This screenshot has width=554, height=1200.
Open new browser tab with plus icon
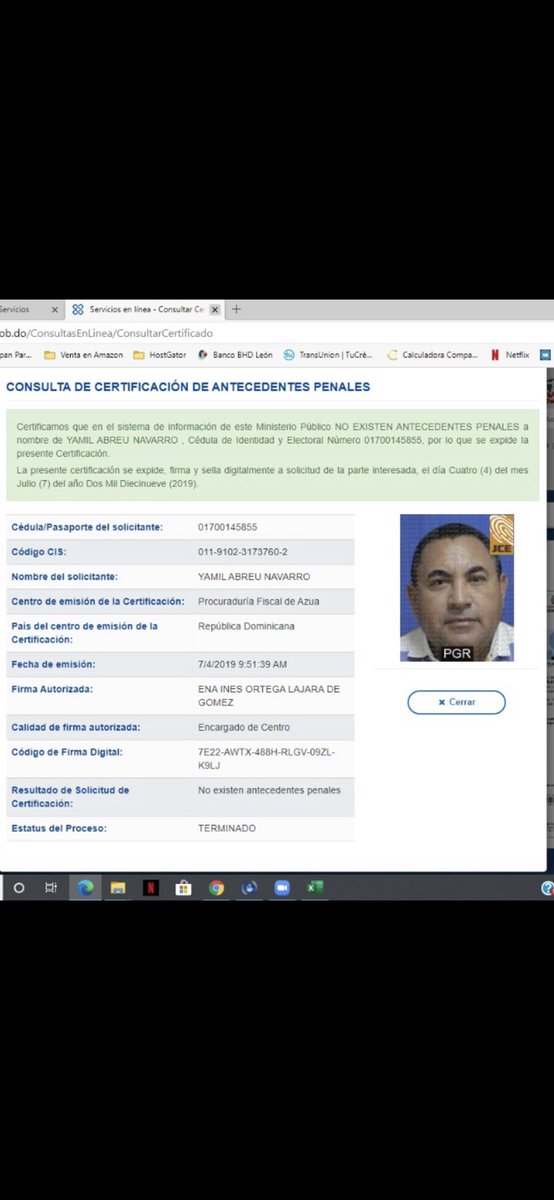236,310
